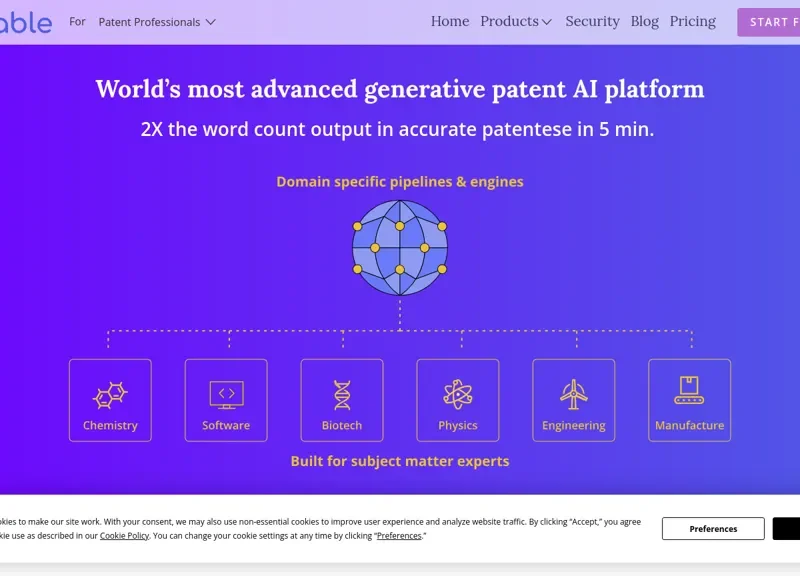800x576 pixels.
Task: Click the Start Free button
Action: tap(770, 22)
